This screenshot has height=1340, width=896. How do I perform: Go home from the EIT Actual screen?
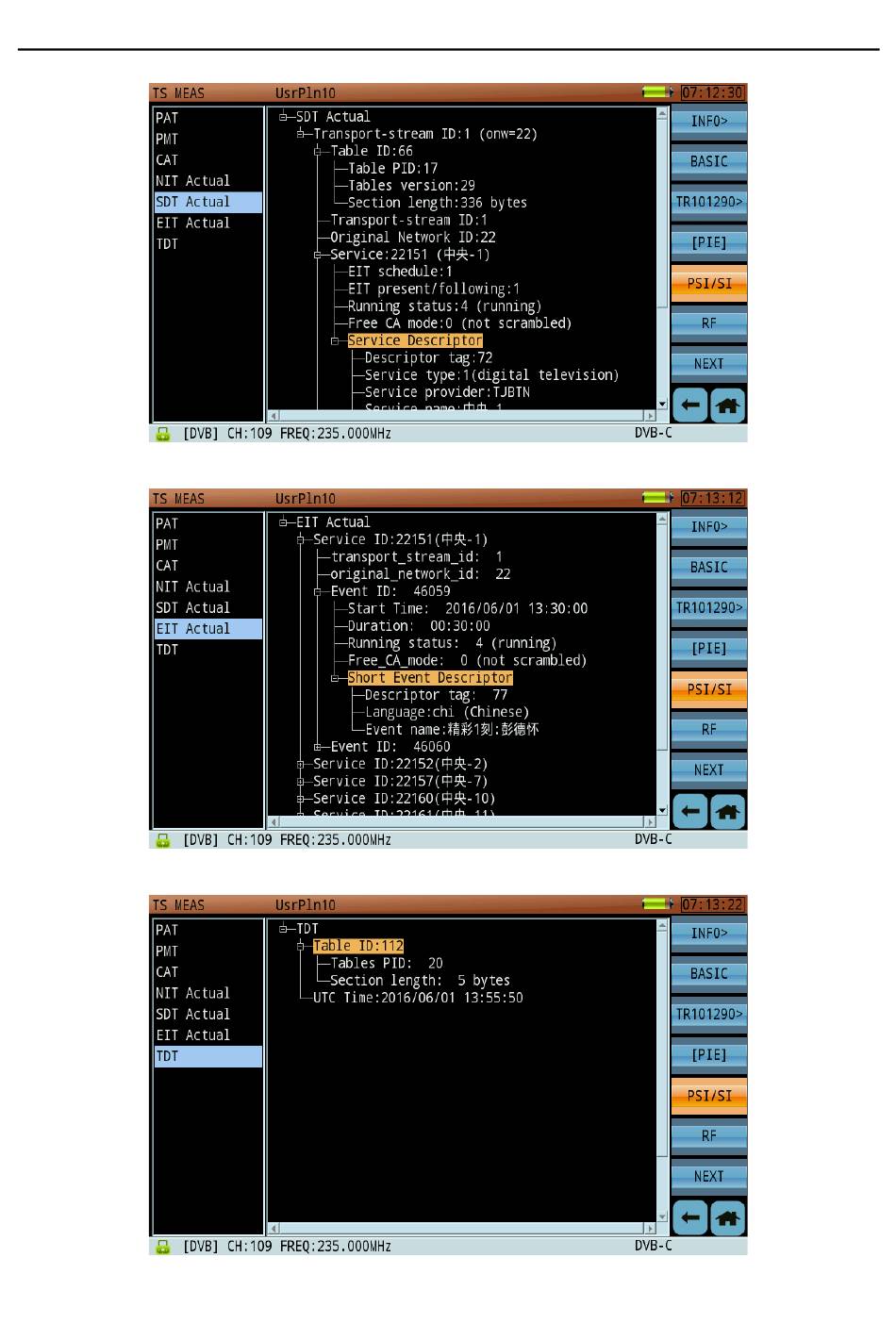(x=728, y=811)
